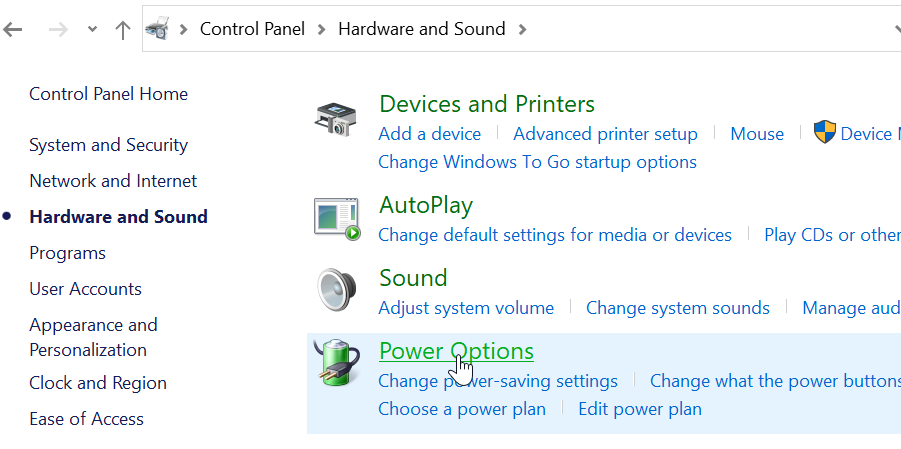
Task: Go up one folder level
Action: [x=122, y=29]
